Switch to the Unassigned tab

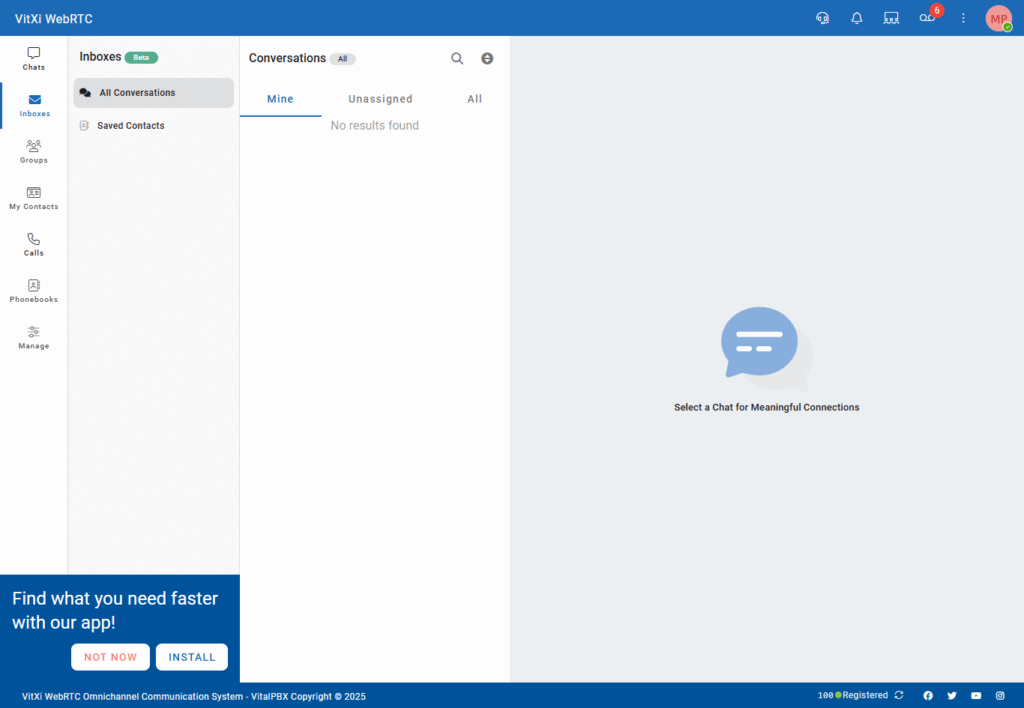[x=380, y=99]
